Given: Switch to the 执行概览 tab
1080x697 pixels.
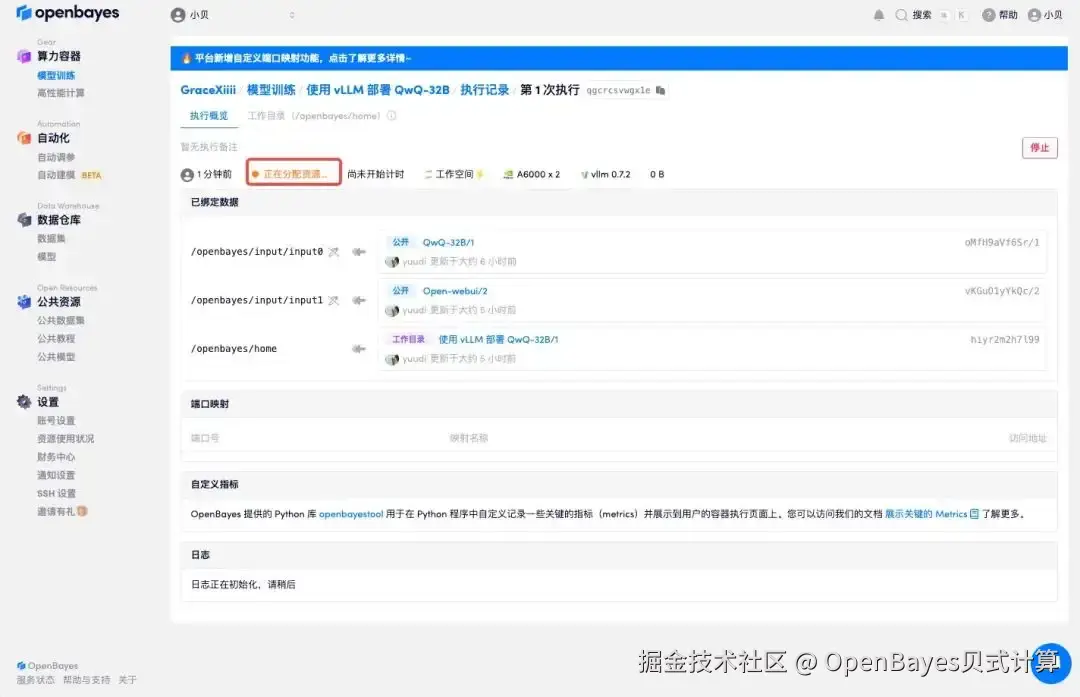Looking at the screenshot, I should pos(209,116).
